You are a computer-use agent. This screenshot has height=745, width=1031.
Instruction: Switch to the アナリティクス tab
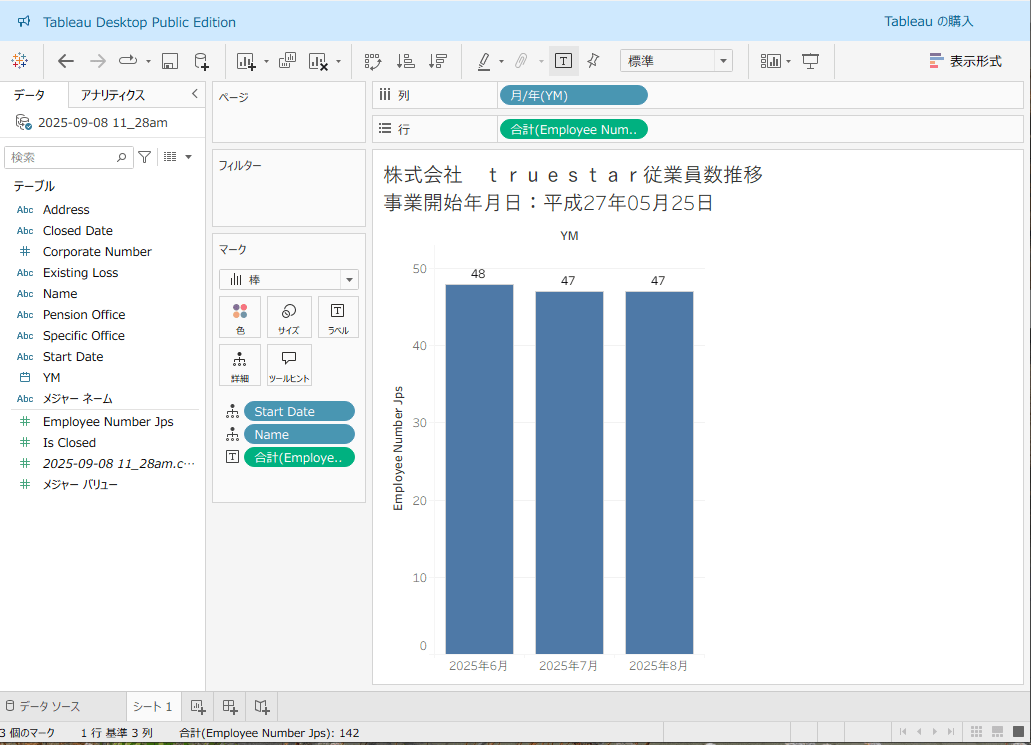[x=113, y=95]
